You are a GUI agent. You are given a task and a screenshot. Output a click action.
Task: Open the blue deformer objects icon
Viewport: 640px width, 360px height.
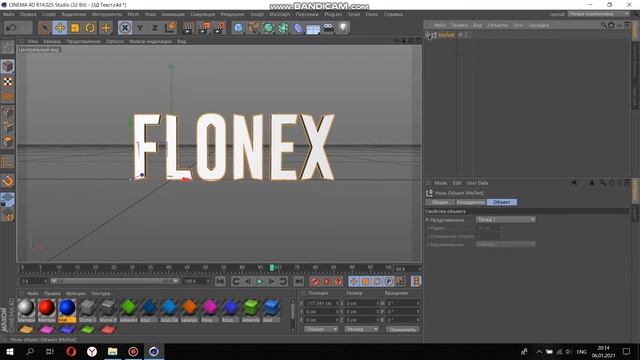[298, 28]
